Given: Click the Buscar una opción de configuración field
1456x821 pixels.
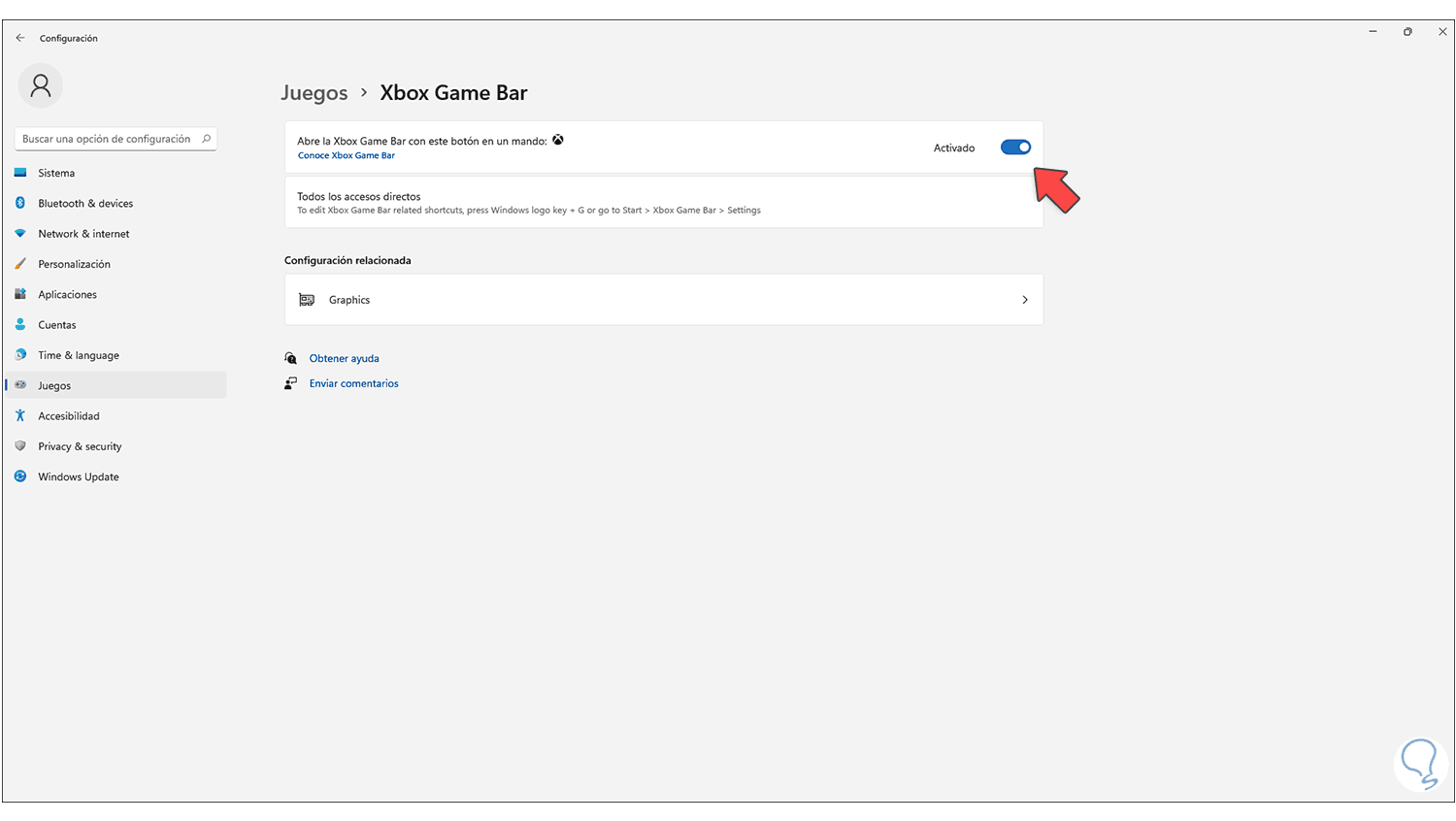Looking at the screenshot, I should point(106,139).
